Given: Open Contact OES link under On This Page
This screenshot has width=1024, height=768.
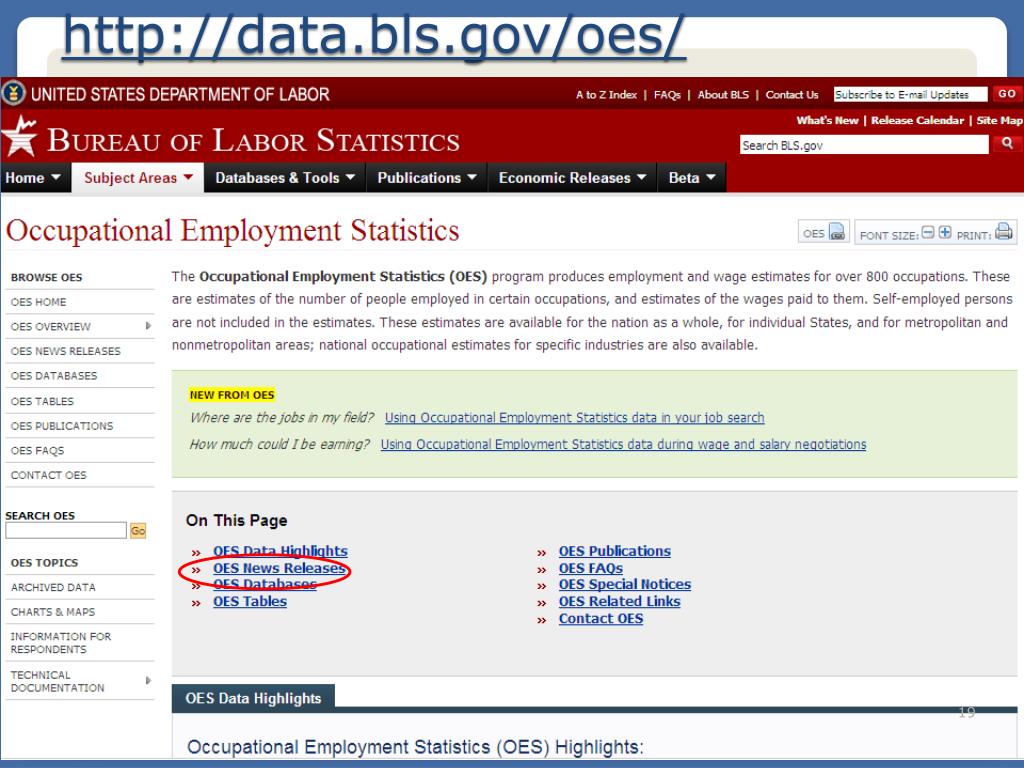Looking at the screenshot, I should (x=601, y=618).
